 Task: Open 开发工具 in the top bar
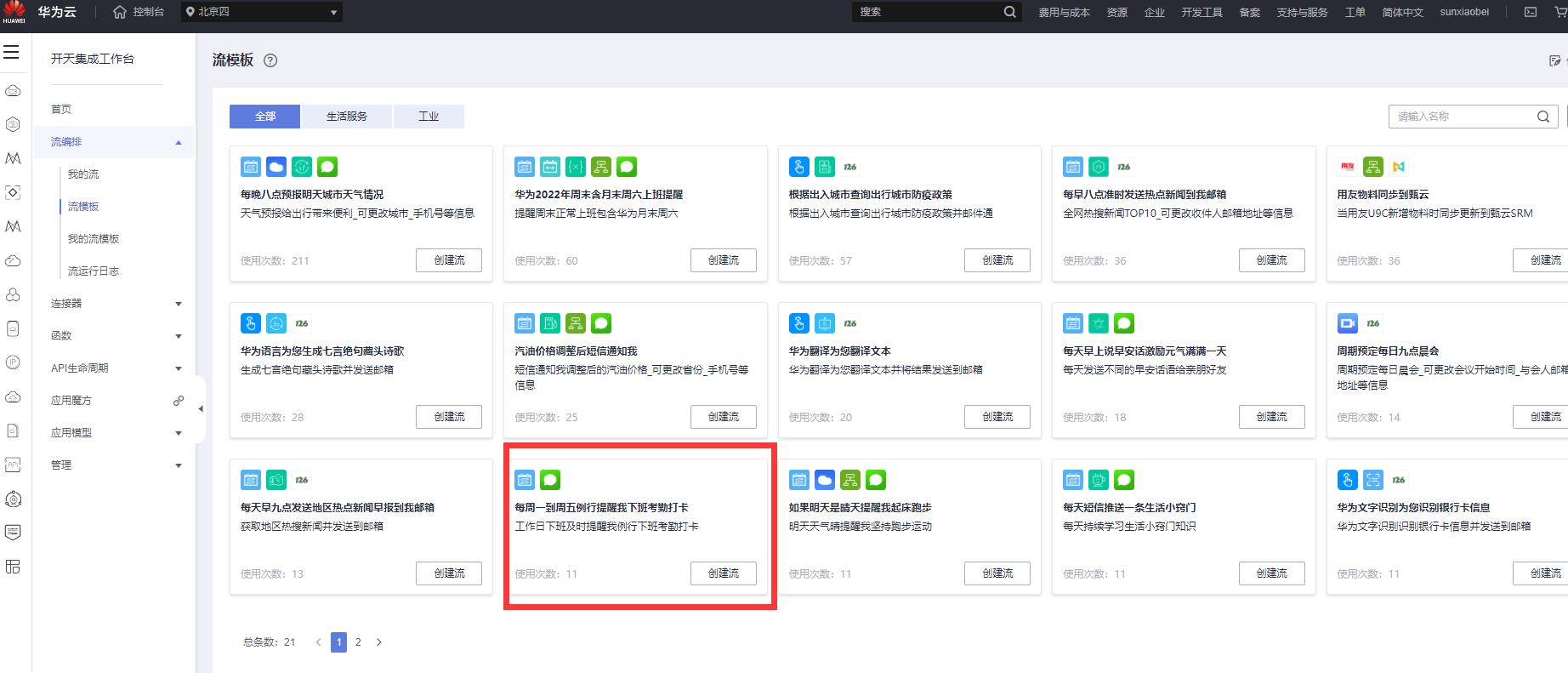point(1202,12)
